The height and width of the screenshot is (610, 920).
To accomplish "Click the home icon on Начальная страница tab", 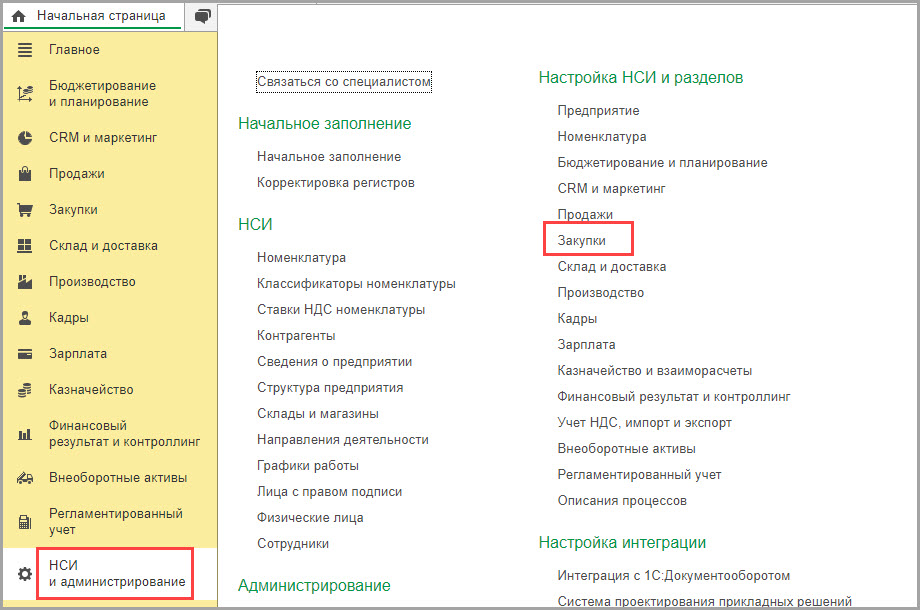I will [x=19, y=16].
